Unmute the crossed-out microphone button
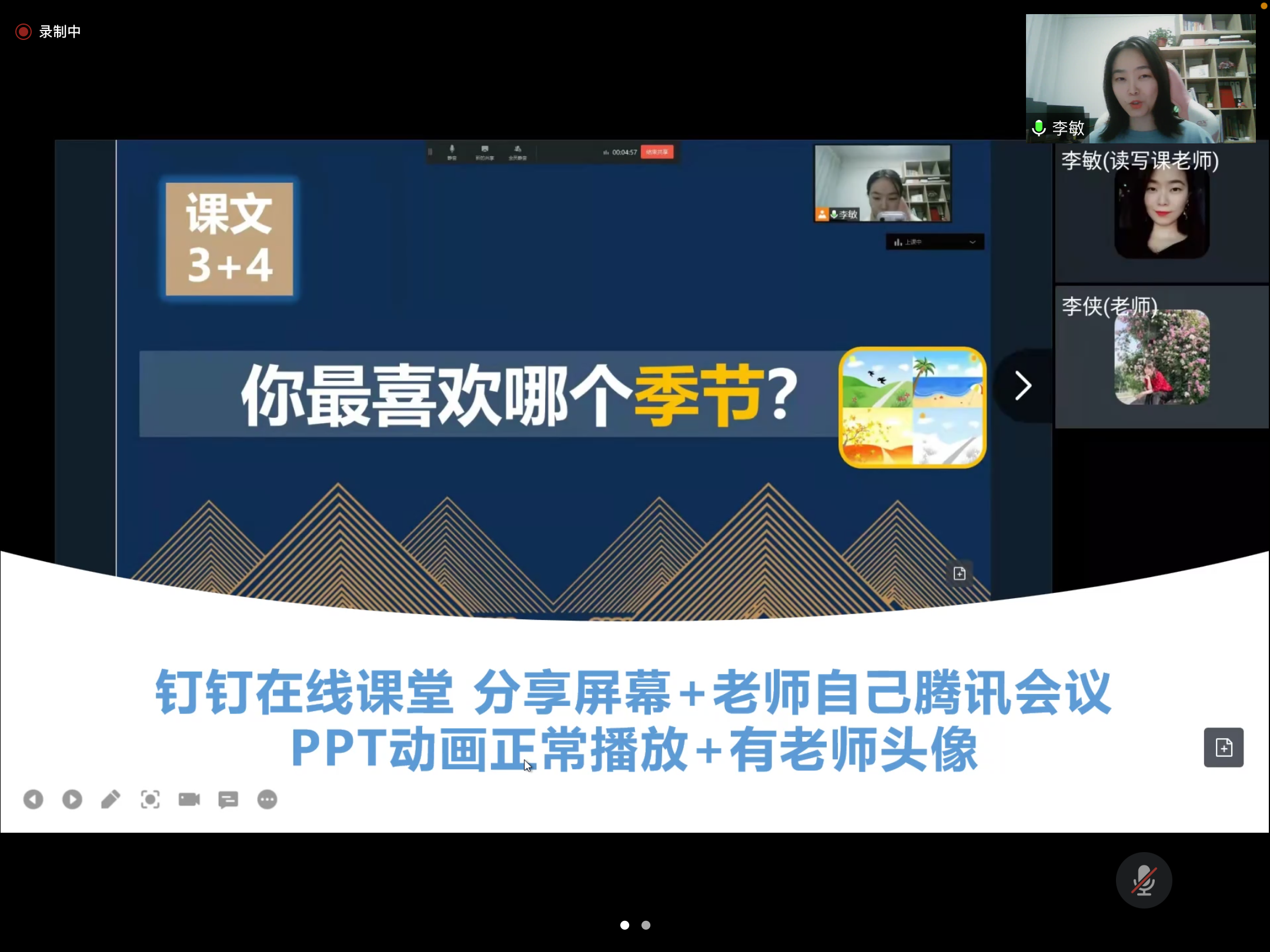 (1144, 880)
